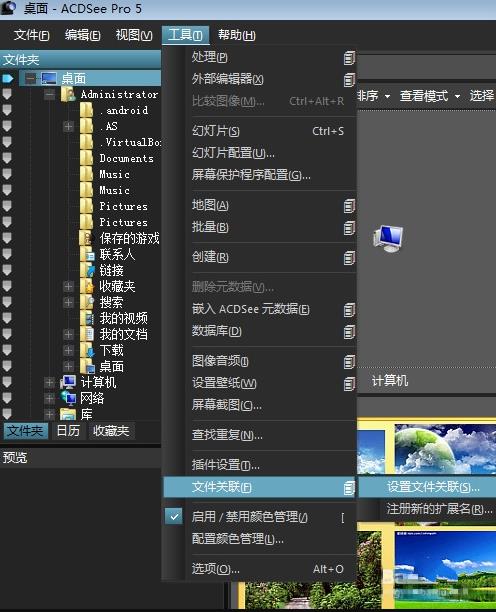This screenshot has width=496, height=612.
Task: Click 设置文件关联(S) in the submenu
Action: pyautogui.click(x=427, y=487)
